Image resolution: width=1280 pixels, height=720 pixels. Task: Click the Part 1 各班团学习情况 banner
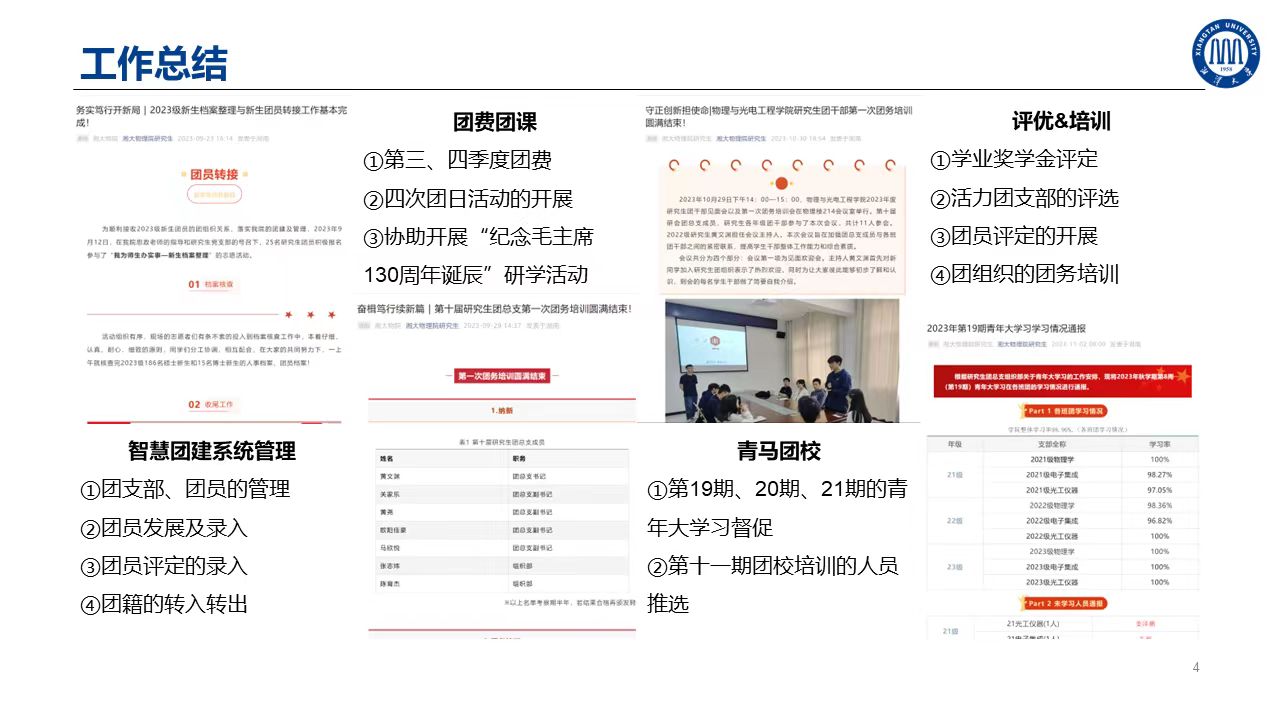coord(1059,411)
